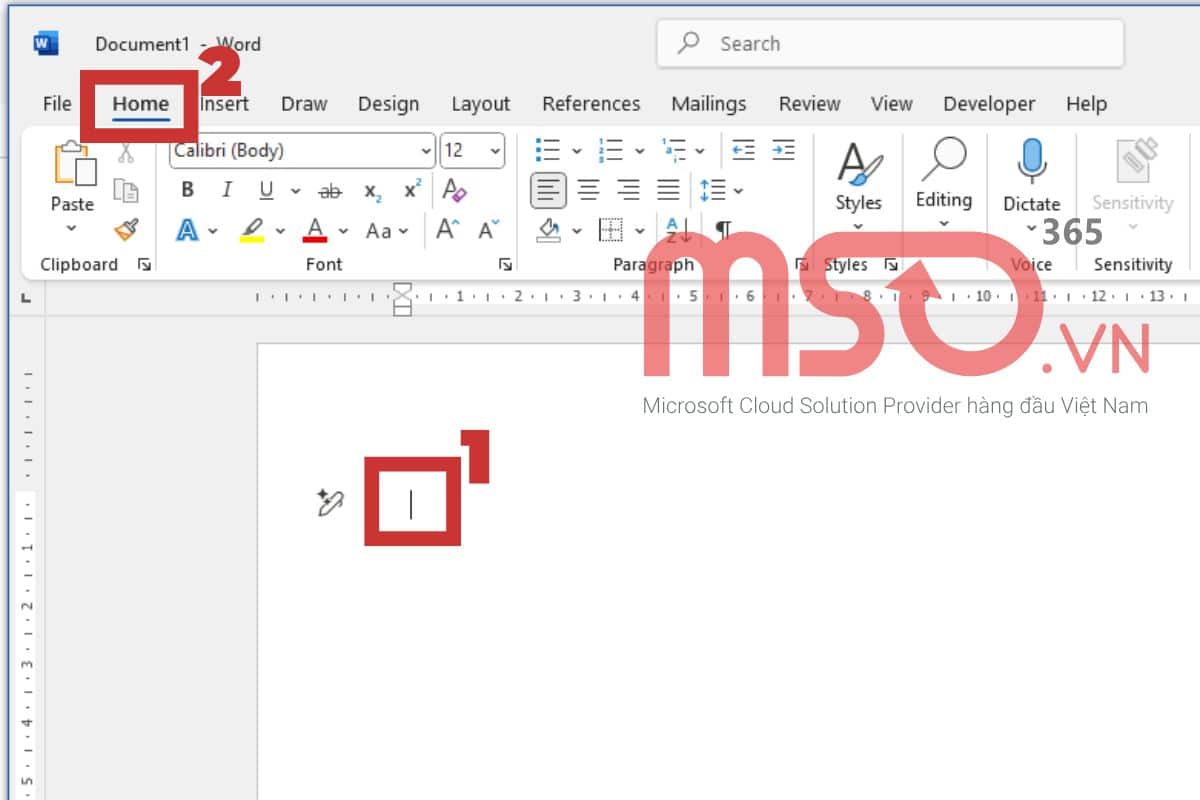Toggle Italic formatting
Screen dimensions: 1200x800
[227, 190]
